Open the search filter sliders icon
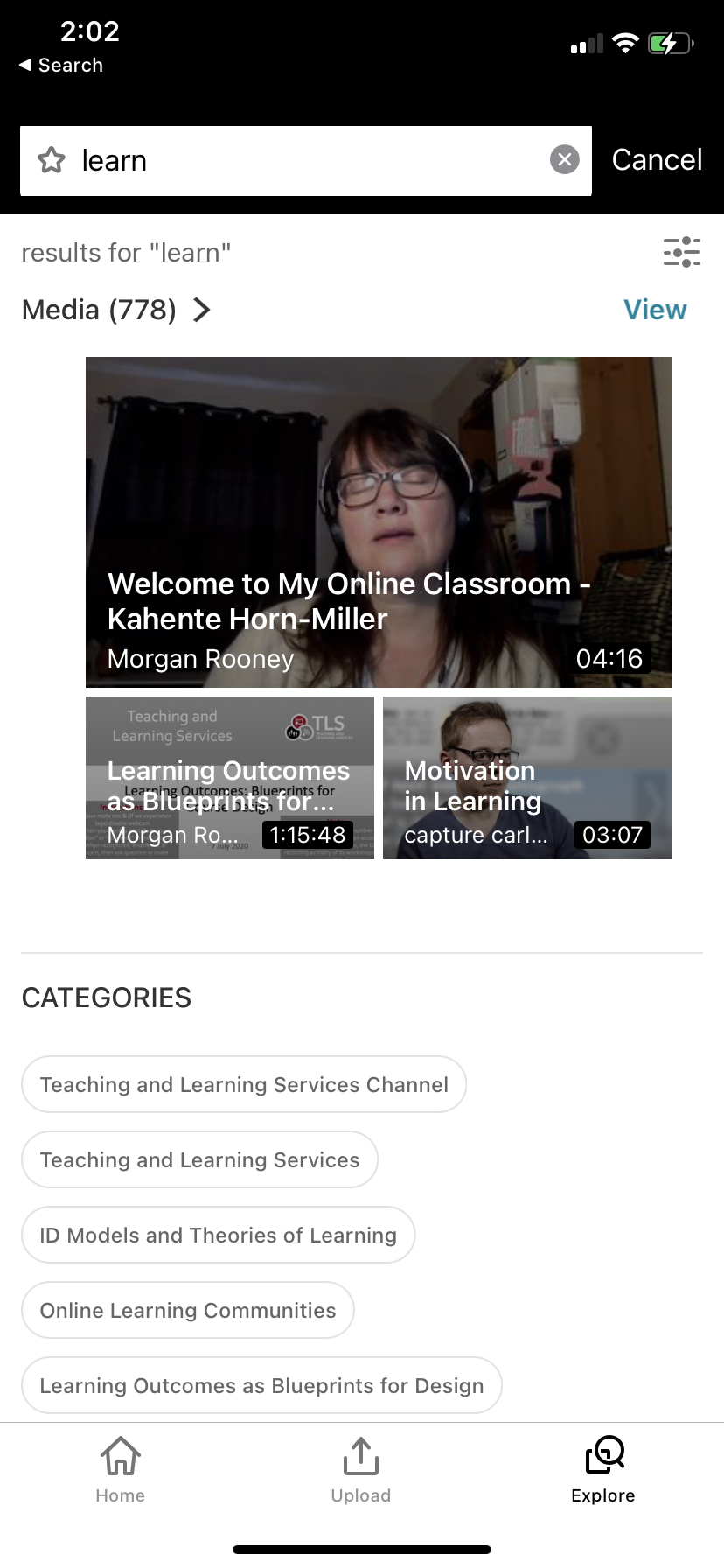 pyautogui.click(x=681, y=252)
